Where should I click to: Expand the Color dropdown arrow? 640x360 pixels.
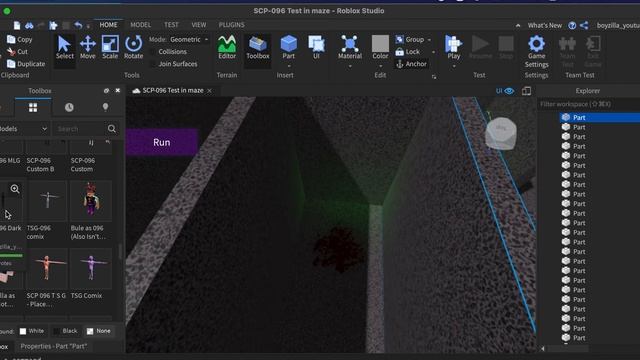pos(380,66)
